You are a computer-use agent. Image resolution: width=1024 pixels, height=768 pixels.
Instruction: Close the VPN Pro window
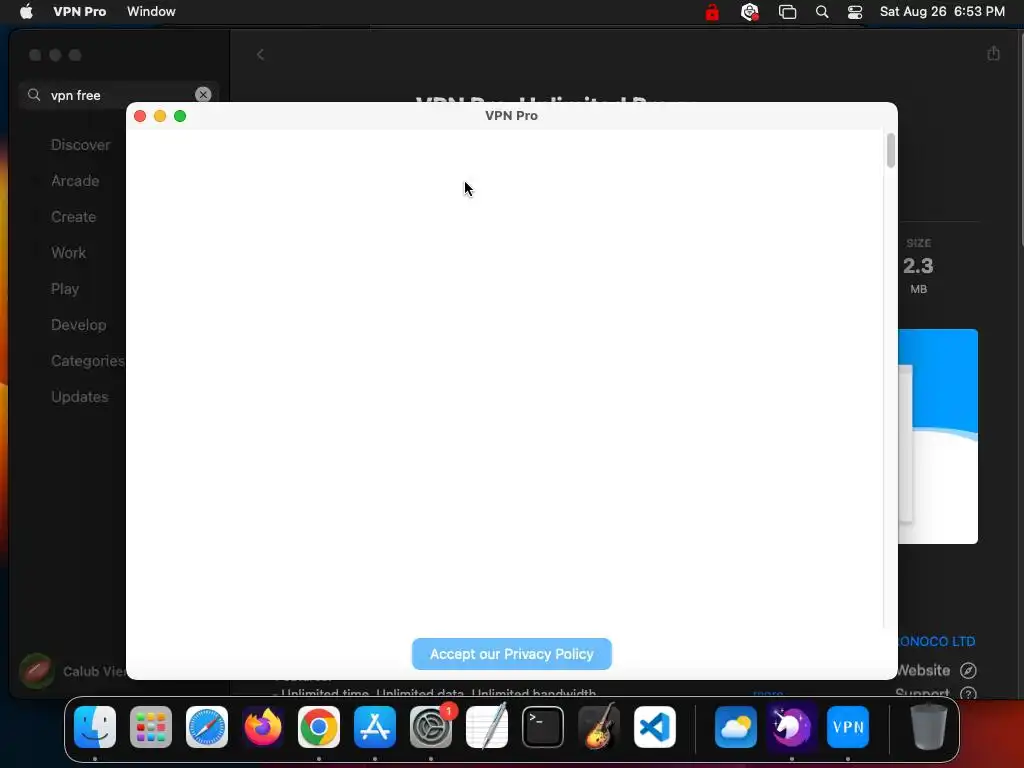[x=140, y=116]
